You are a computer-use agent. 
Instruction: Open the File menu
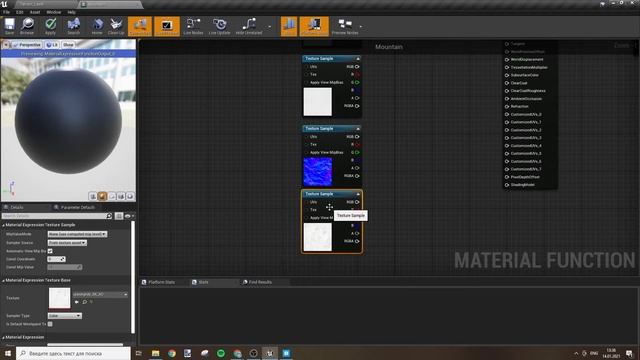click(x=7, y=12)
